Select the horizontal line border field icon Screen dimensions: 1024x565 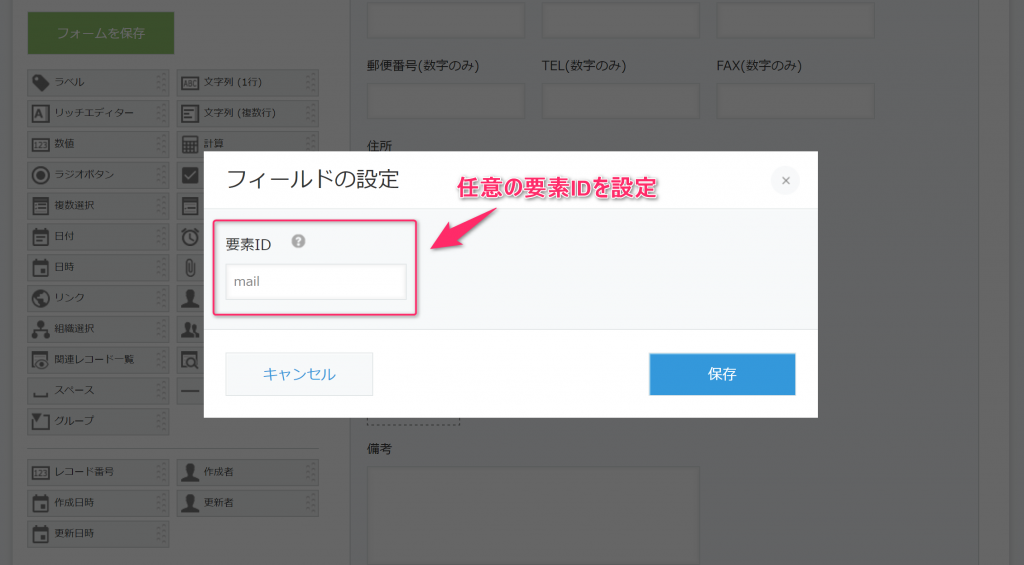point(190,390)
